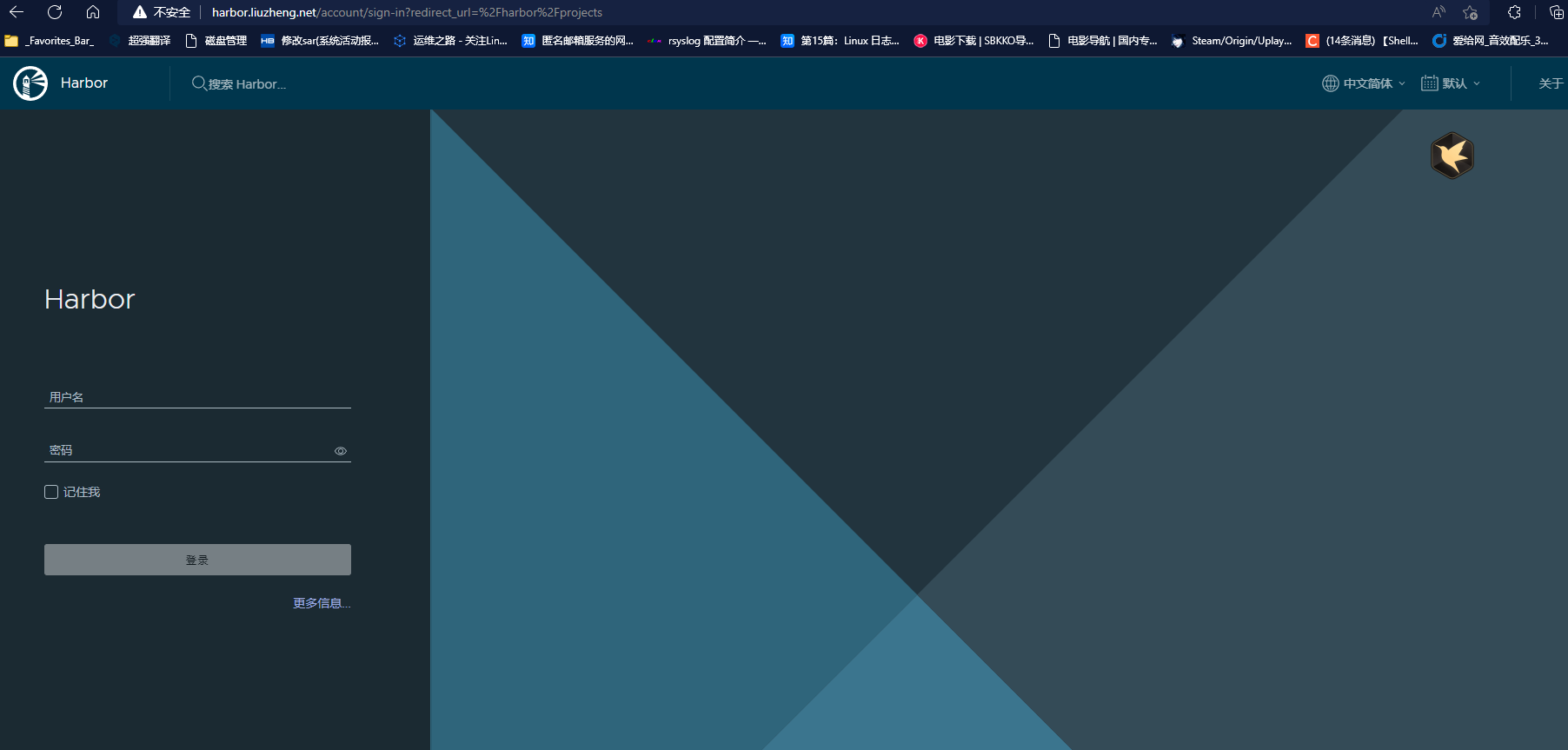This screenshot has height=750, width=1568.
Task: Open the Steam/Origin/Uplay... bookmark
Action: click(1232, 41)
